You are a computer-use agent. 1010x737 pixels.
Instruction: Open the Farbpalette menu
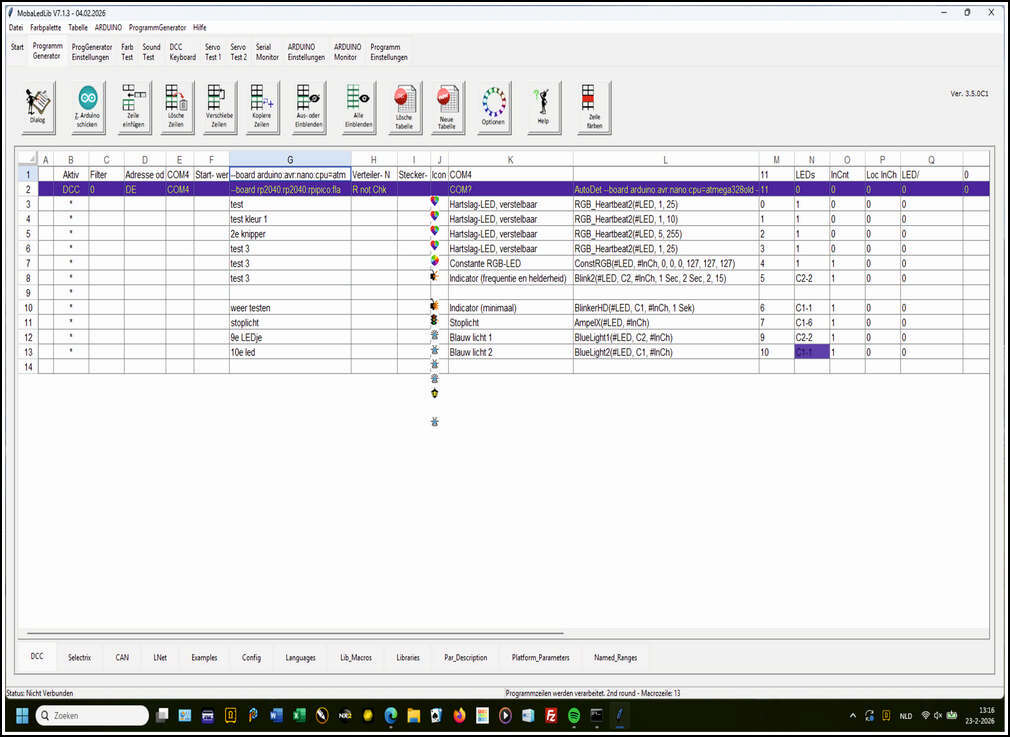[x=45, y=28]
